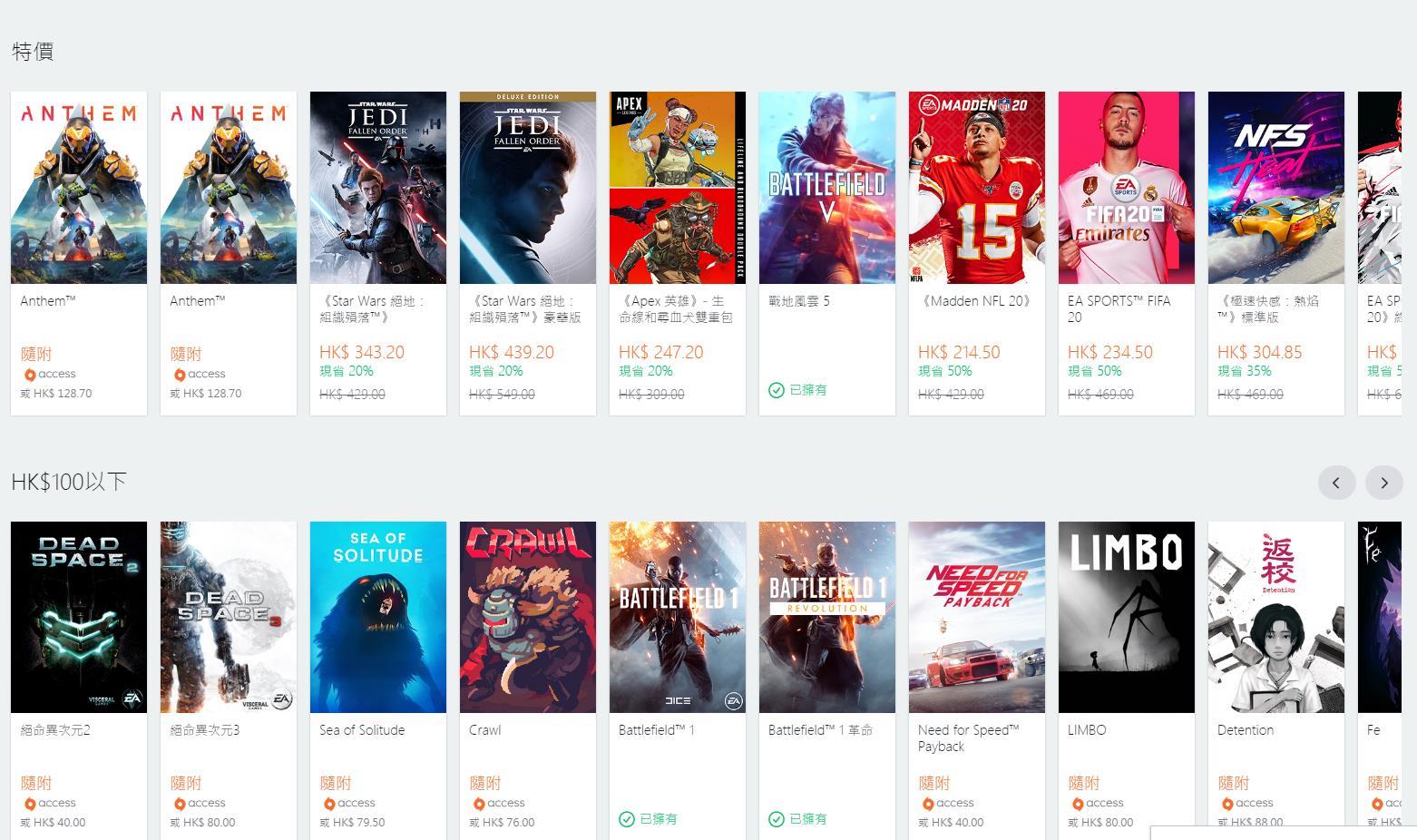Screen dimensions: 1417x840
Task: Click the access icon under Sea of Solitude
Action: coord(328,804)
